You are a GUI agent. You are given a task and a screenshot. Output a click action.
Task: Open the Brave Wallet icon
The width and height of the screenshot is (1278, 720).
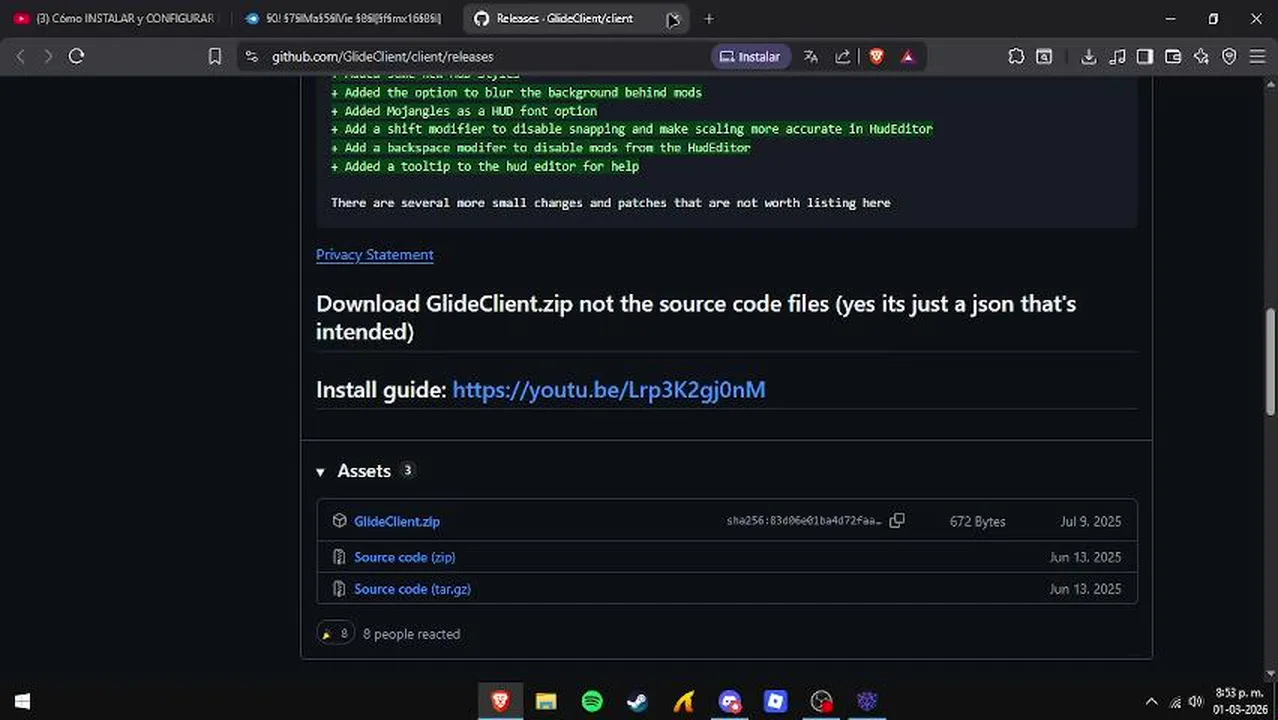[1173, 57]
